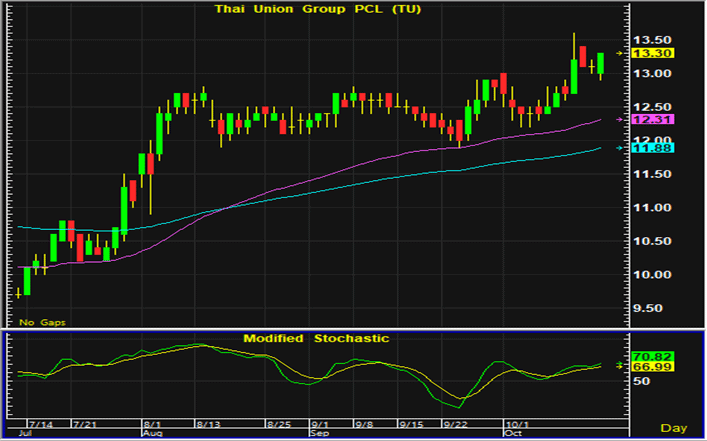Click the 9.50 price axis label
The width and height of the screenshot is (707, 441).
click(648, 309)
